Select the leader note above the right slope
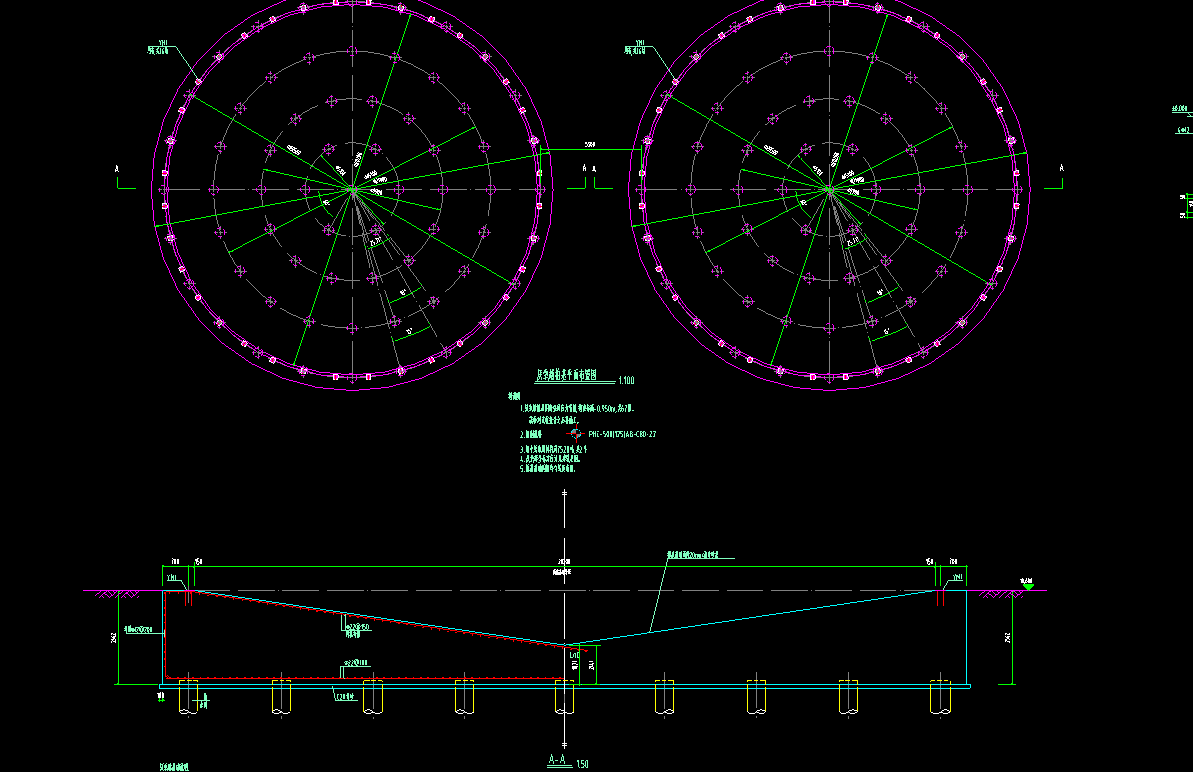This screenshot has height=772, width=1193. click(x=693, y=555)
